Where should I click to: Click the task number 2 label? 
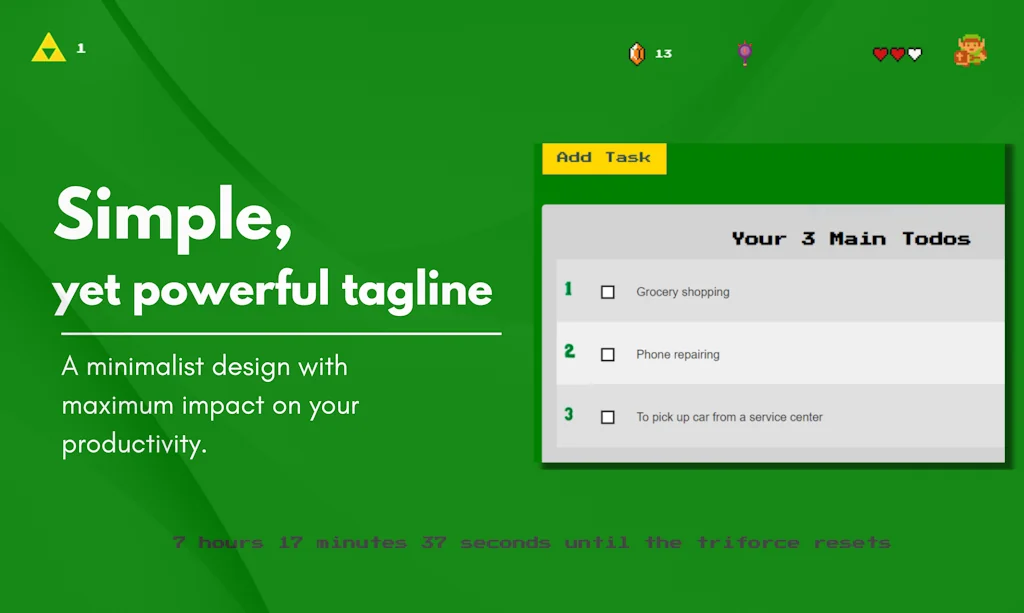(x=569, y=352)
